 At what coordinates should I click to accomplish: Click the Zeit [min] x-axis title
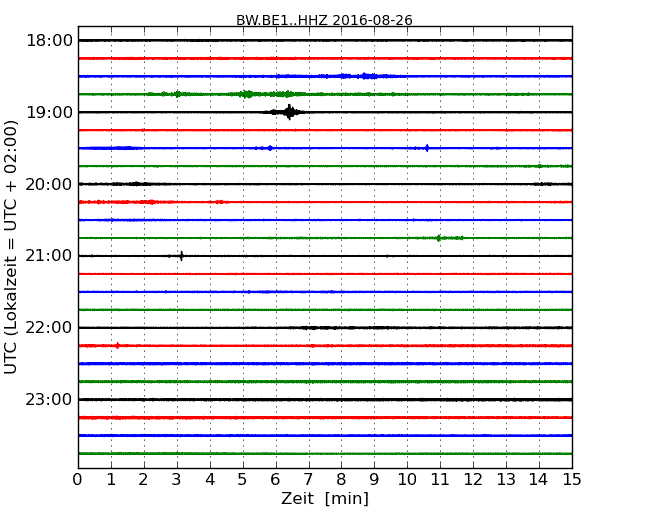[x=325, y=498]
